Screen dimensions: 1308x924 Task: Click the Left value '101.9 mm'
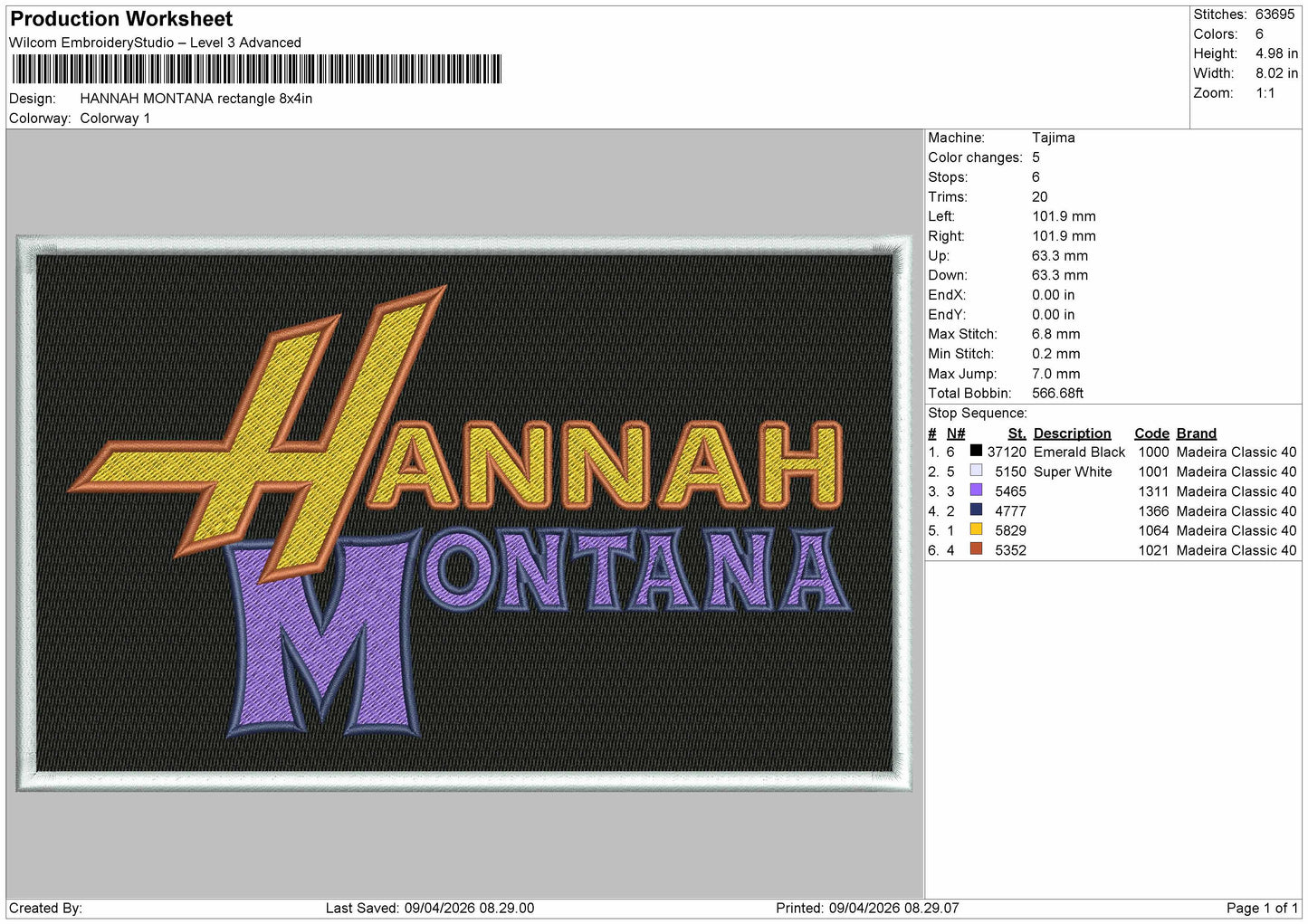coord(1064,216)
